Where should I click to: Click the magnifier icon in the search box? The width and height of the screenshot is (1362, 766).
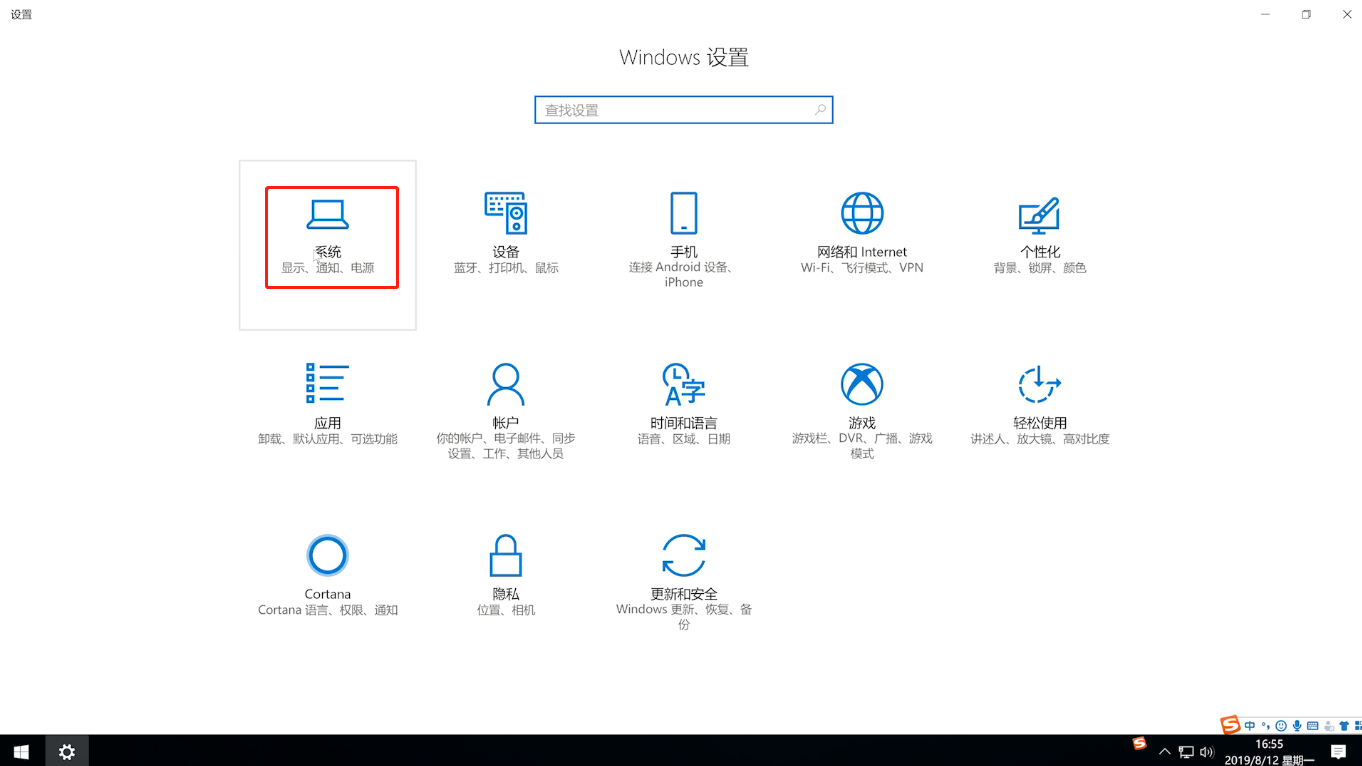(820, 110)
